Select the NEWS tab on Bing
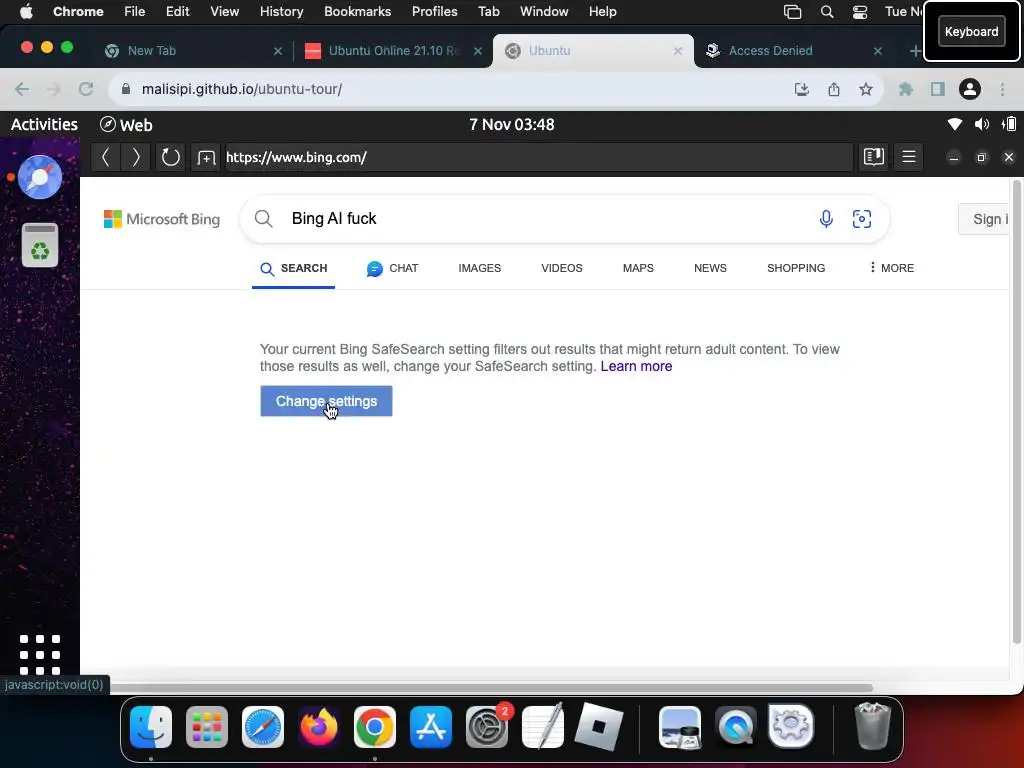The height and width of the screenshot is (768, 1024). pyautogui.click(x=710, y=268)
